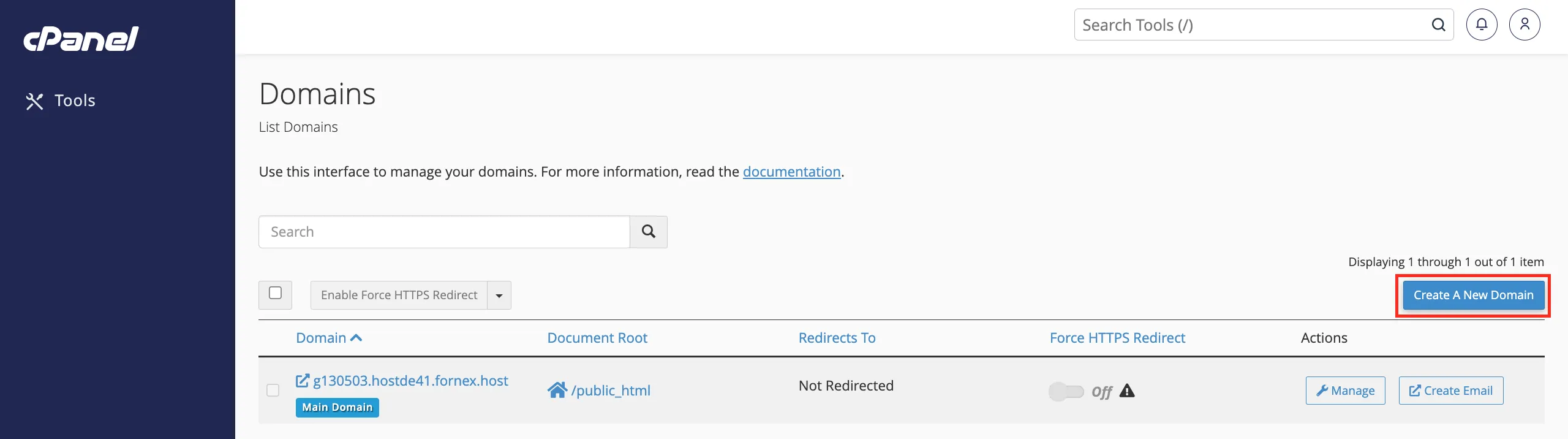Viewport: 1568px width, 439px height.
Task: Open the user account menu icon
Action: (x=1525, y=25)
